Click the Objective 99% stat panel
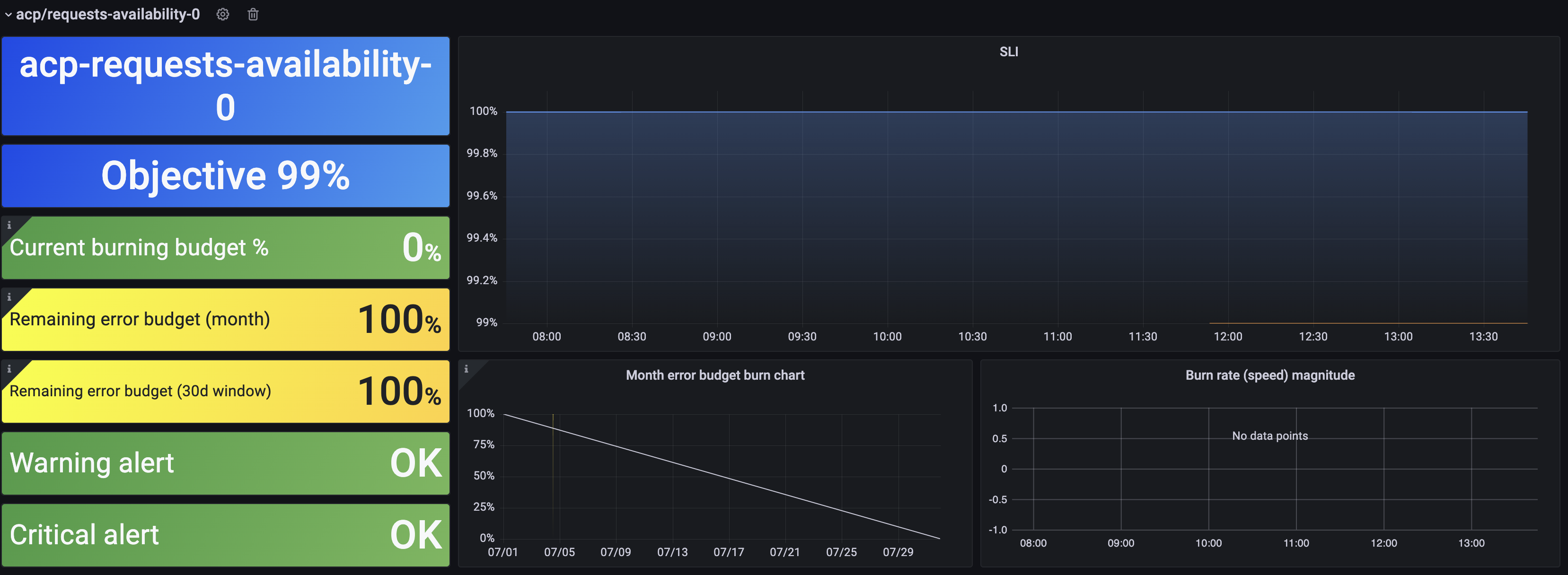The height and width of the screenshot is (575, 1568). pyautogui.click(x=225, y=176)
